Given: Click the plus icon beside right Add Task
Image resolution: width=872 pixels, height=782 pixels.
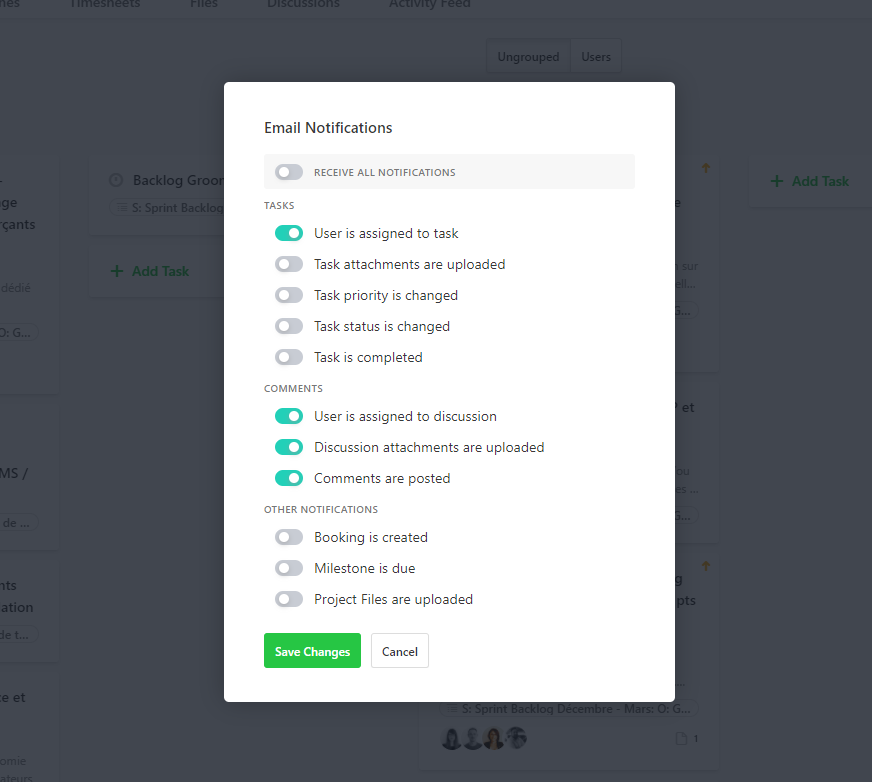Looking at the screenshot, I should 776,181.
